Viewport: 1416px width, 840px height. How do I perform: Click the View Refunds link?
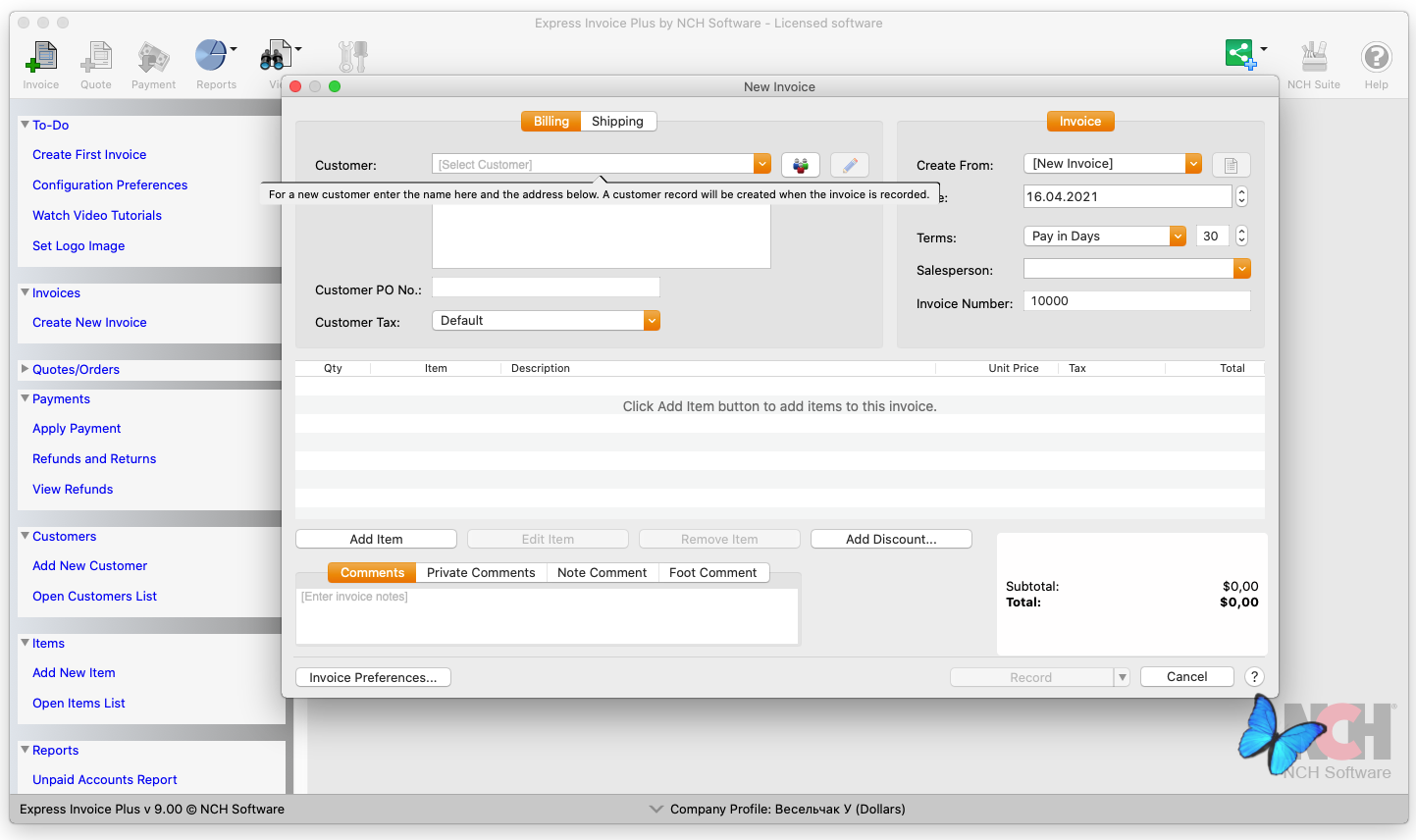[x=73, y=489]
